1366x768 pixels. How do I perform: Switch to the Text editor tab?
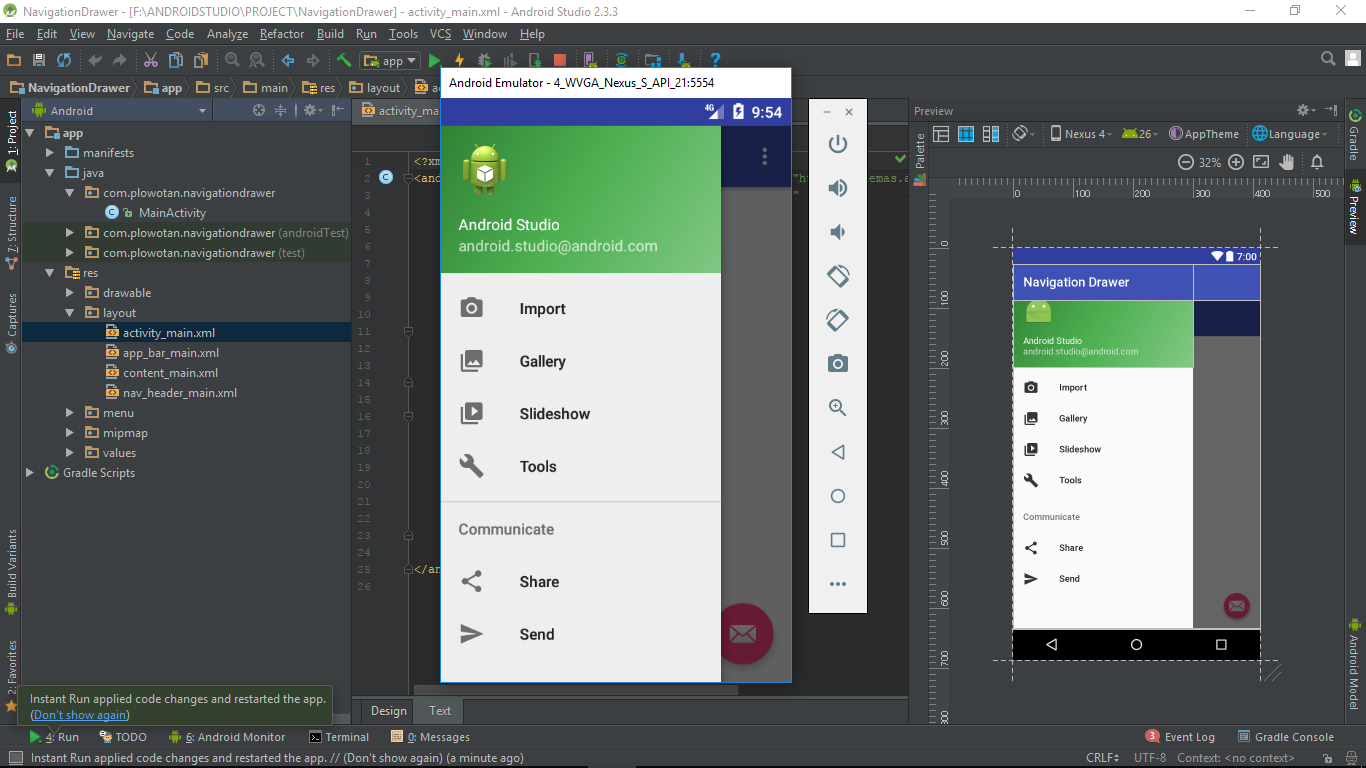pyautogui.click(x=438, y=711)
